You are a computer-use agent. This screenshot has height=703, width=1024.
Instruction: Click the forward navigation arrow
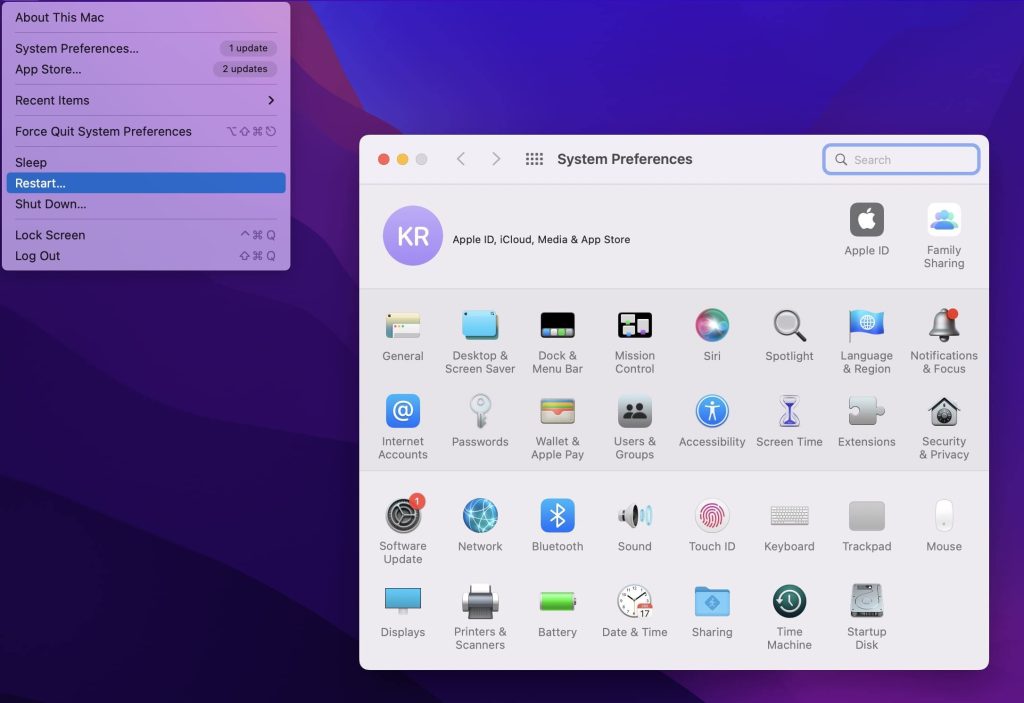(496, 158)
